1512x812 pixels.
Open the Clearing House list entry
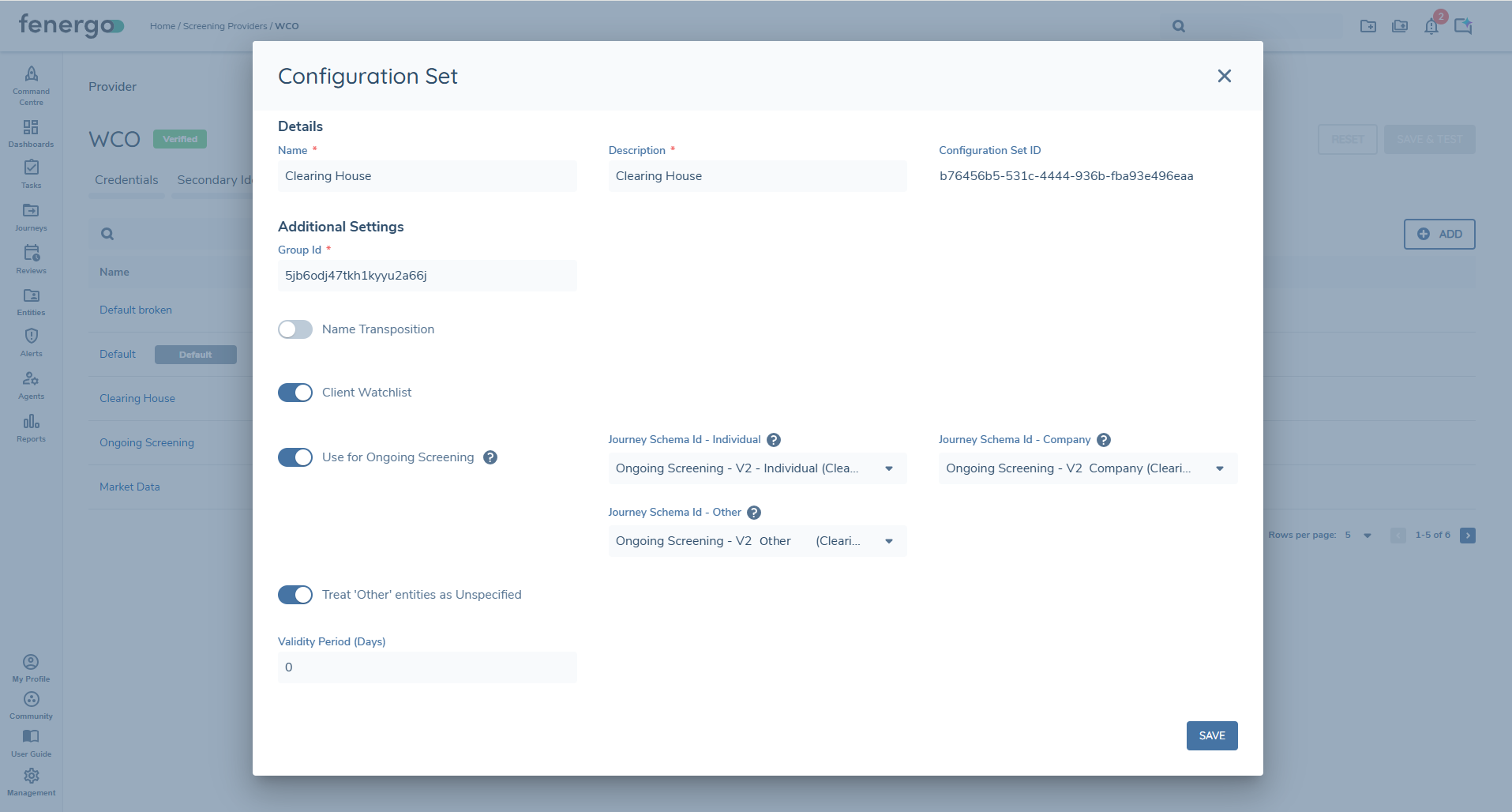coord(137,399)
